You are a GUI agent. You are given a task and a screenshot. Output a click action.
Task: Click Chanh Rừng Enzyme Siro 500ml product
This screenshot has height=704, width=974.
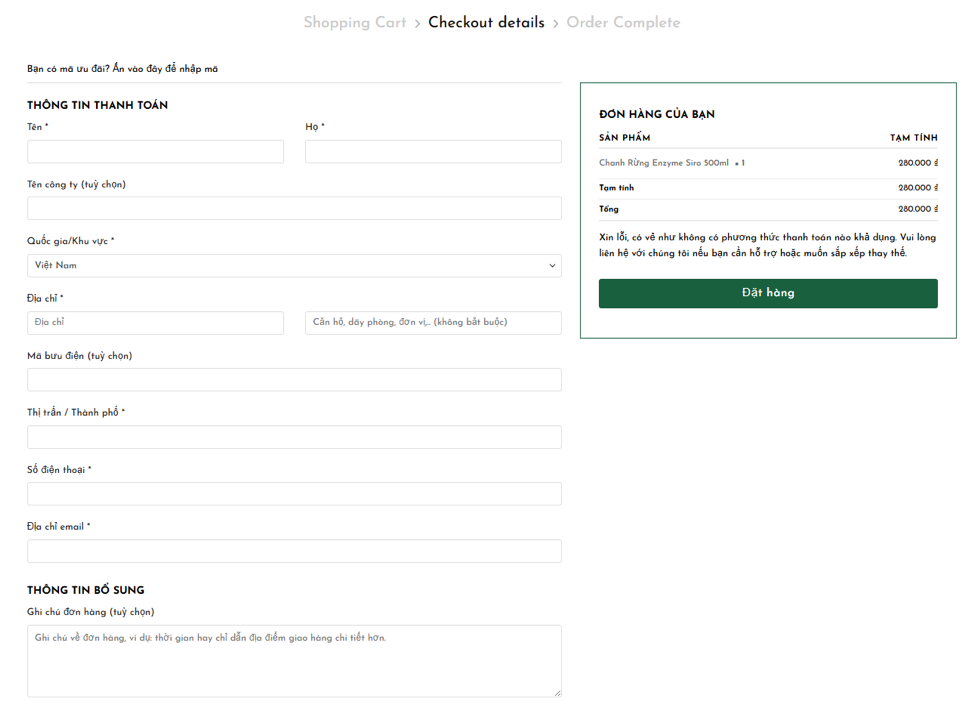point(663,163)
